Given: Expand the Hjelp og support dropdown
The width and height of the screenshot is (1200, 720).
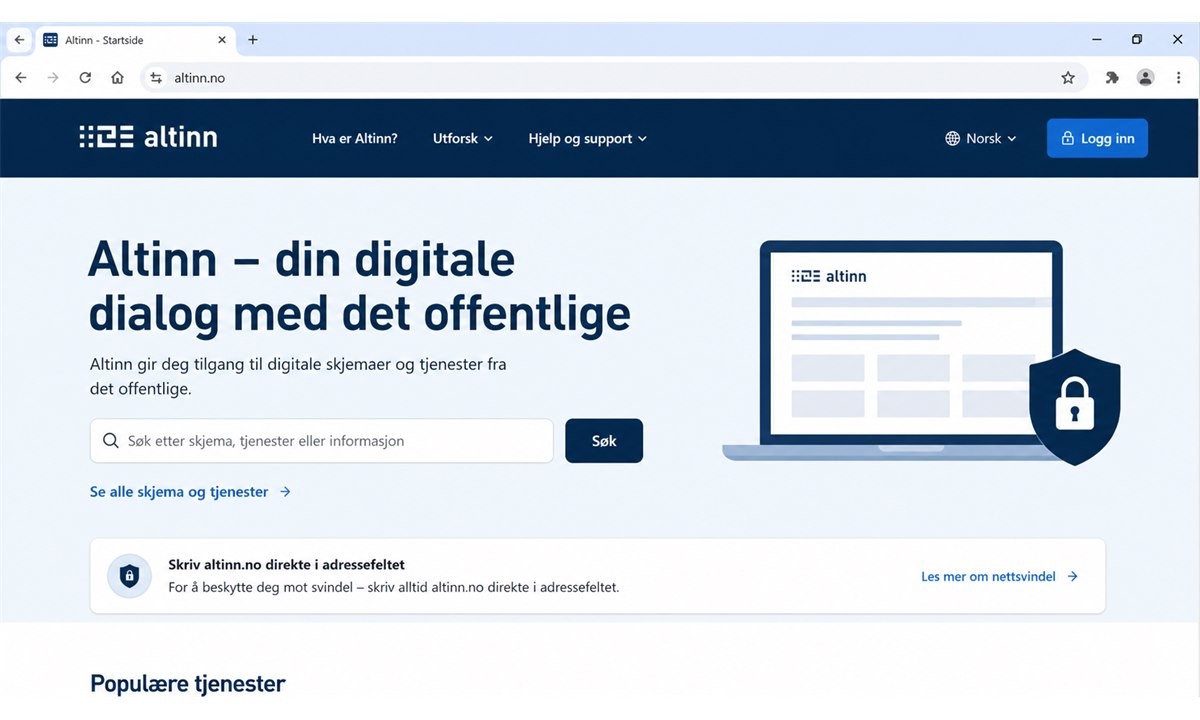Looking at the screenshot, I should 588,139.
